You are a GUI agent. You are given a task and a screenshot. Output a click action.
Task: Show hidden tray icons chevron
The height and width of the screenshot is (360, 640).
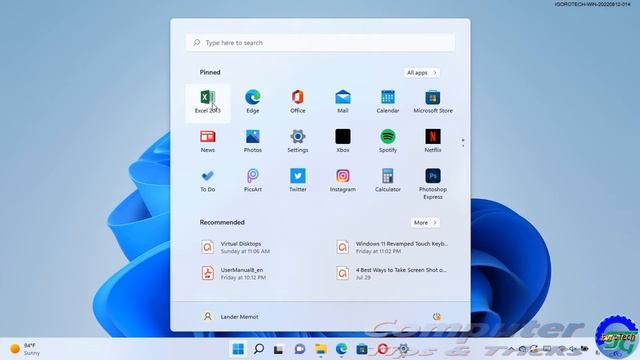pos(511,349)
